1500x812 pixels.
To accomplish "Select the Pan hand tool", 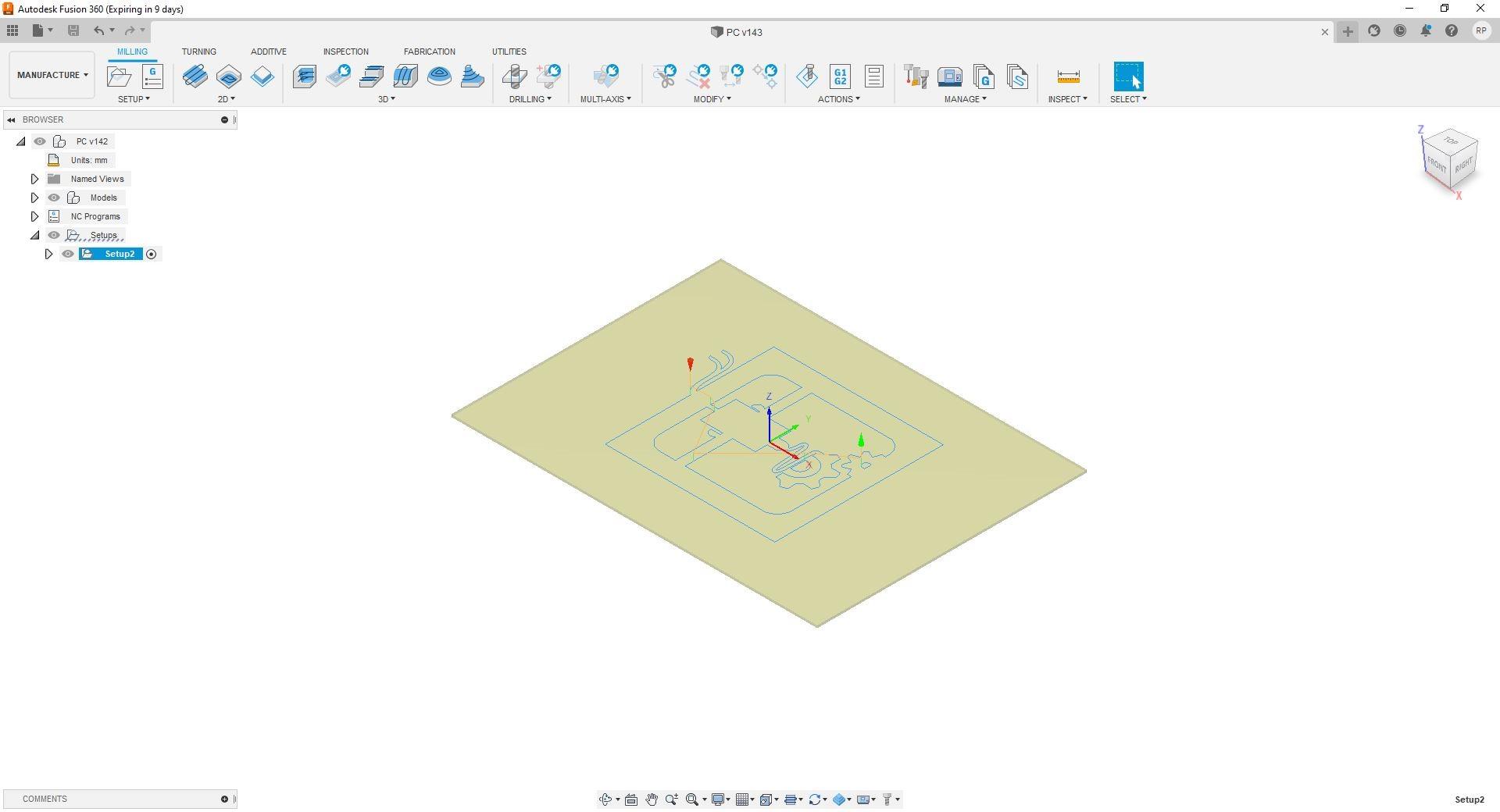I will coord(652,800).
